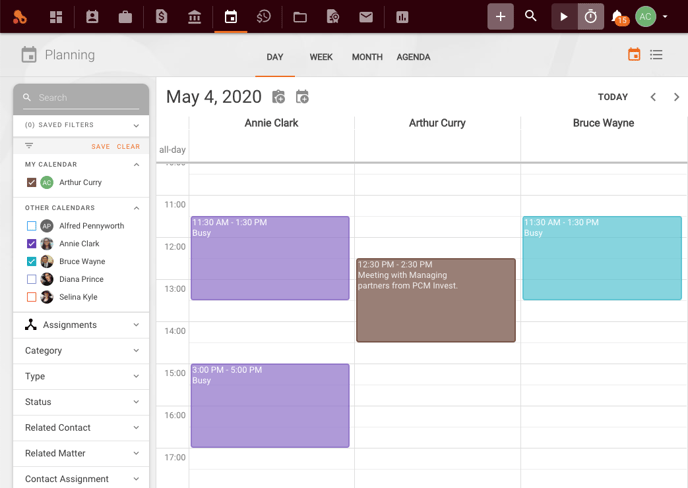The image size is (688, 488).
Task: Expand the Type filter
Action: tap(136, 376)
